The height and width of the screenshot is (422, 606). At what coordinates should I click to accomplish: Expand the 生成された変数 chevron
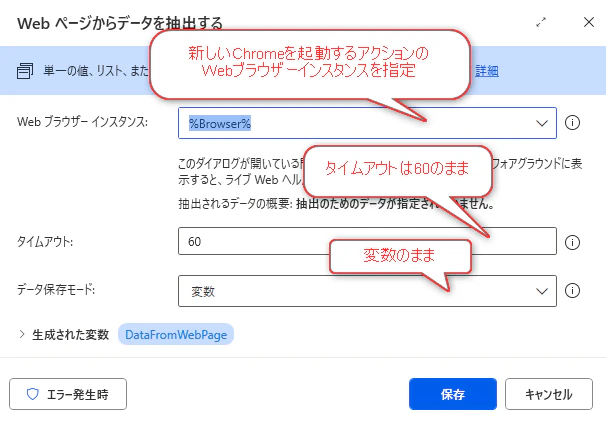pyautogui.click(x=22, y=334)
